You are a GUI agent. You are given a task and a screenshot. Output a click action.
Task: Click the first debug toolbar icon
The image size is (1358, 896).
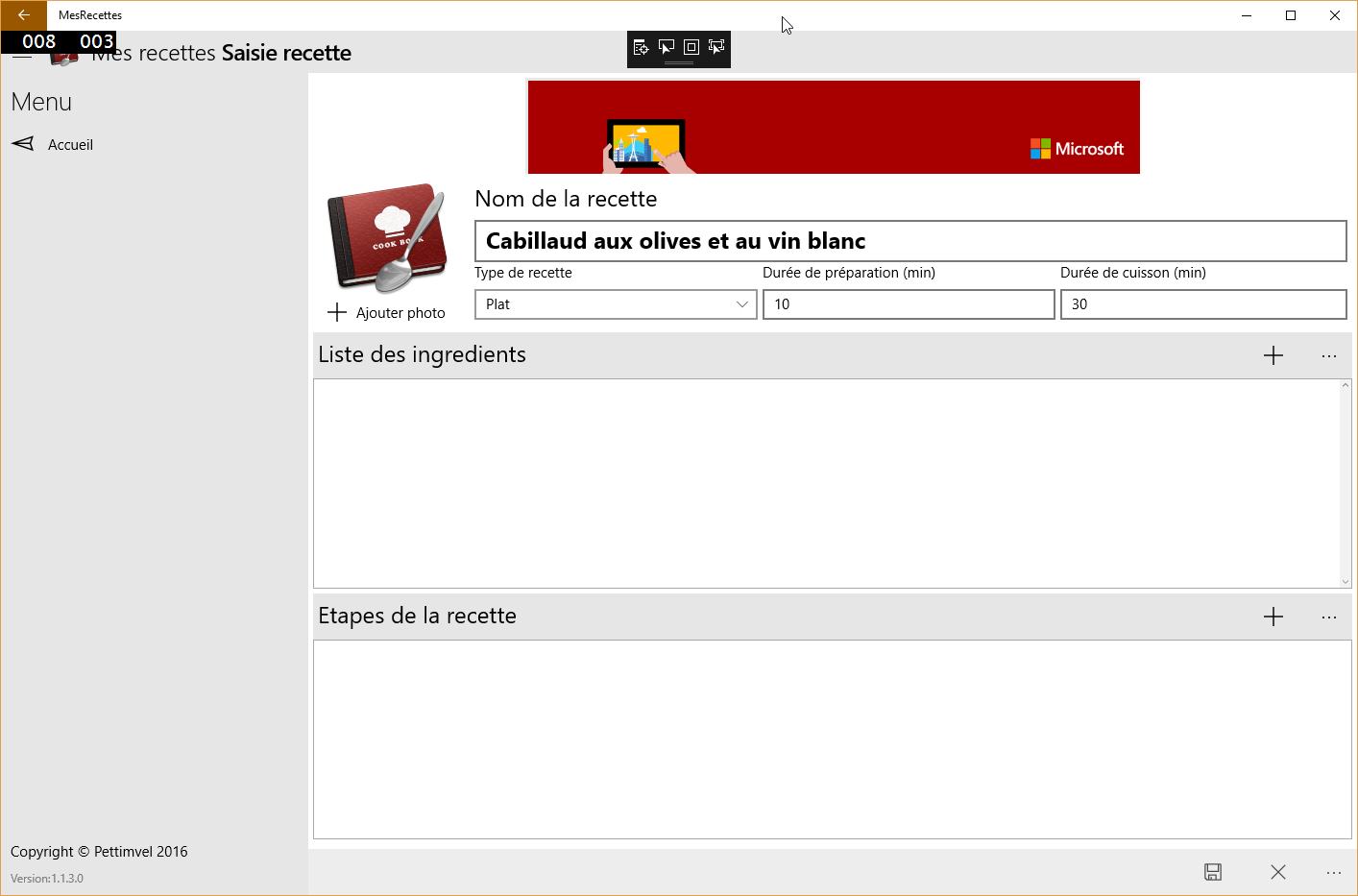(x=642, y=47)
